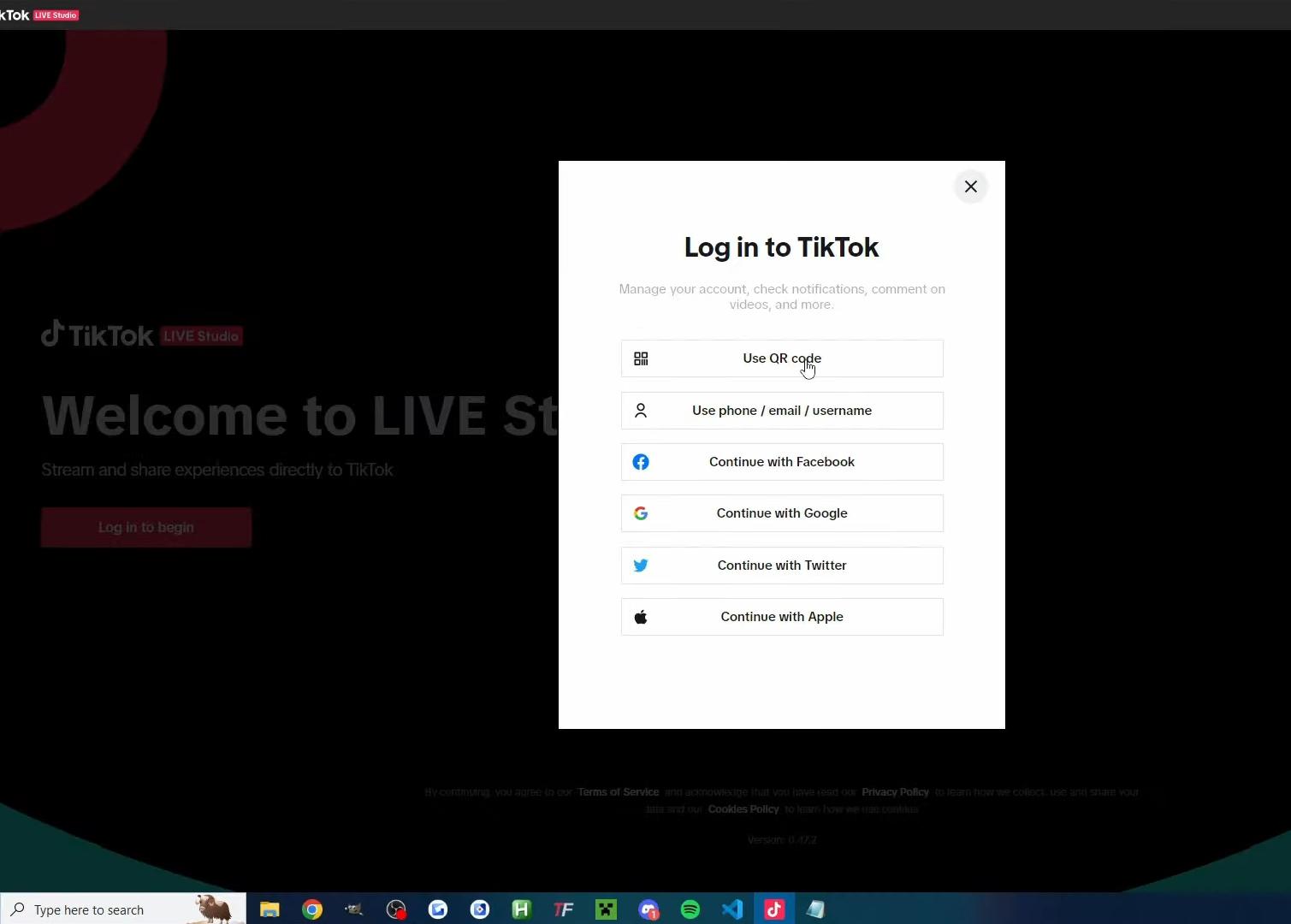Open Spotify from the taskbar
Image resolution: width=1291 pixels, height=924 pixels.
690,909
